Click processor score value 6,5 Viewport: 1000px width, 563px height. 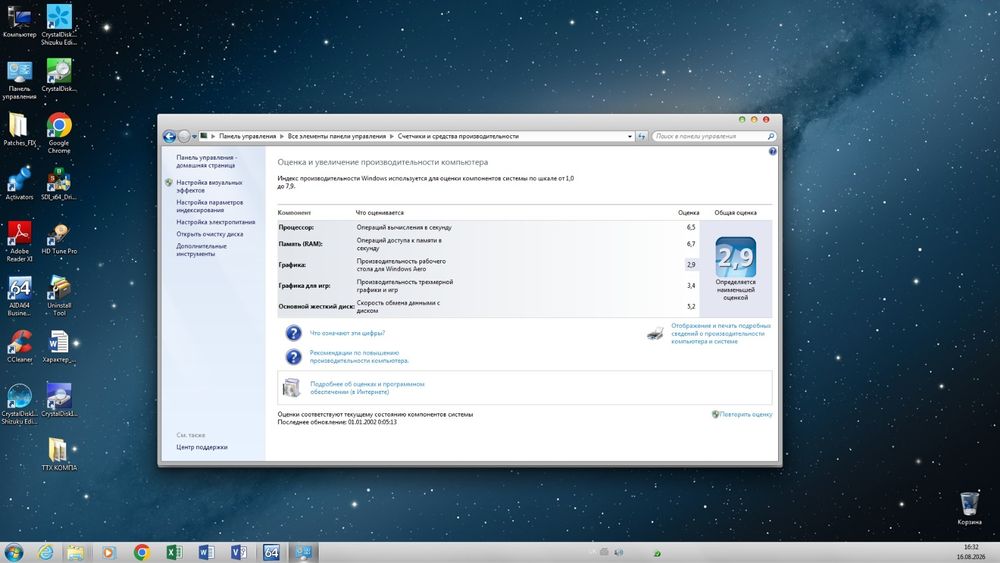pos(691,227)
